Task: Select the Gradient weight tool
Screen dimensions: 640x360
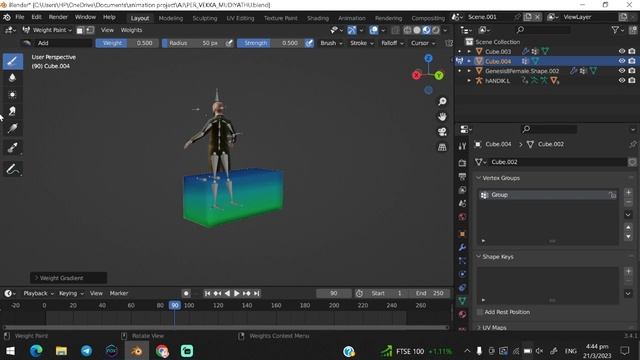Action: click(13, 129)
